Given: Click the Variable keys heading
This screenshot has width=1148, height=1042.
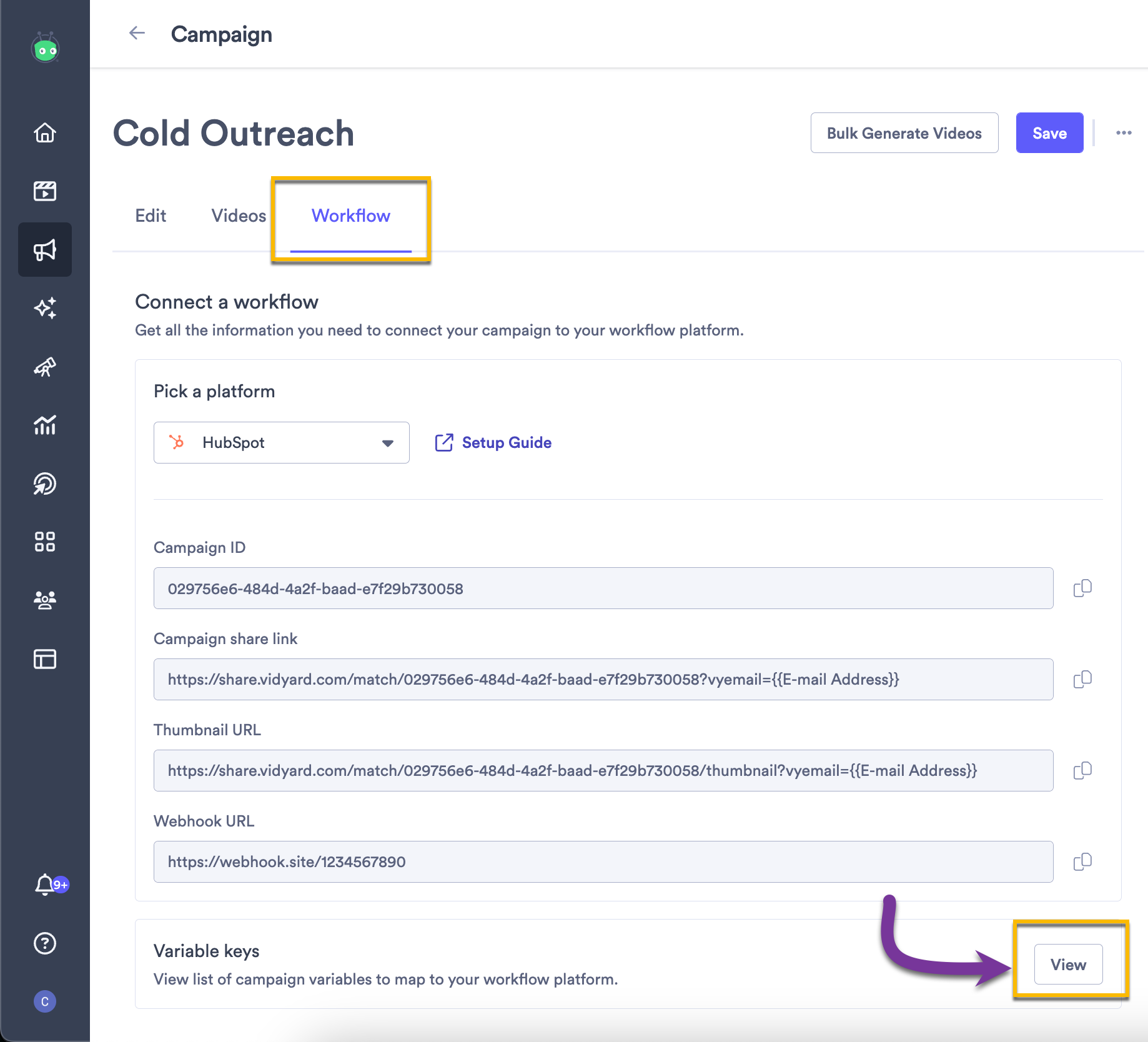Looking at the screenshot, I should click(206, 951).
